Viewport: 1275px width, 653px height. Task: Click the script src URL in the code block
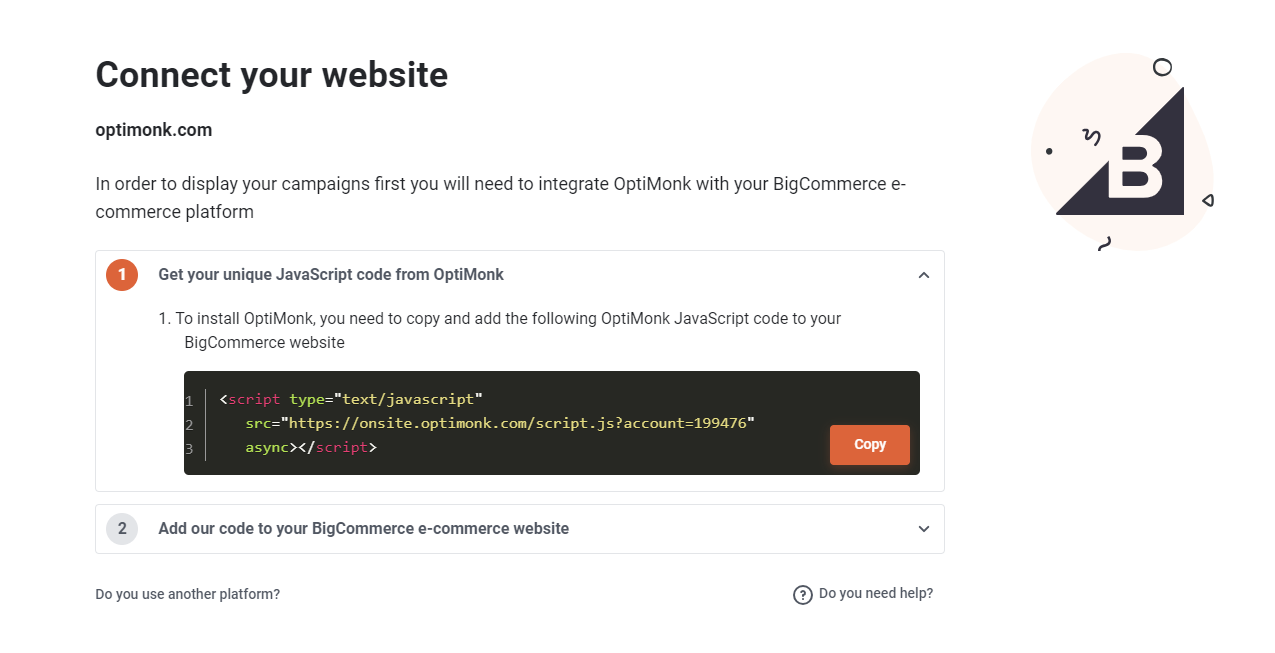pyautogui.click(x=517, y=423)
